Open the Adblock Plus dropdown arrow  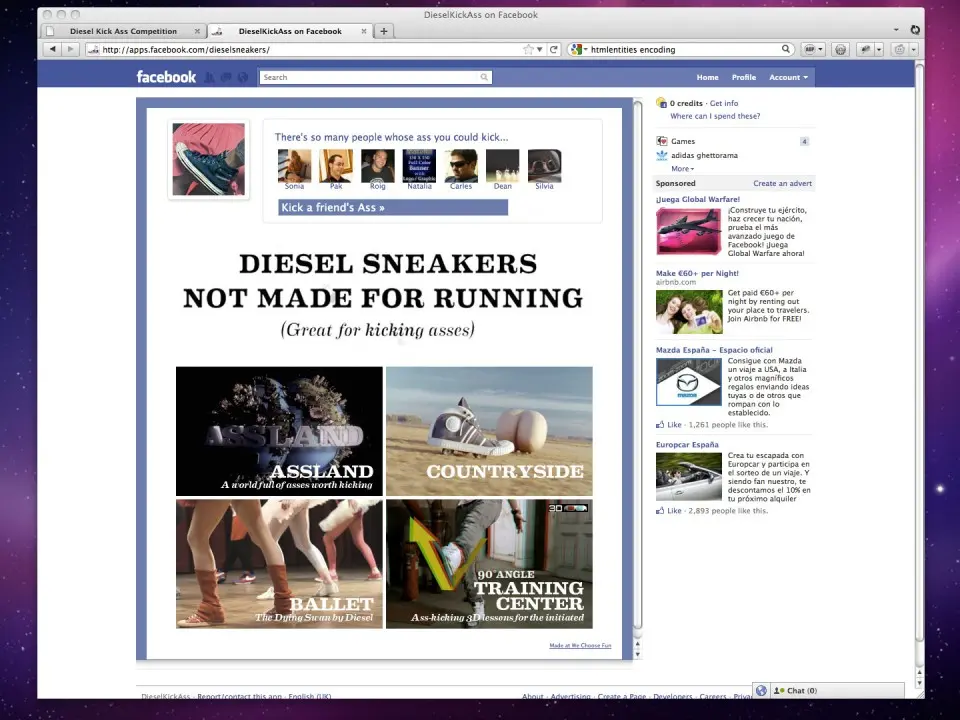[821, 50]
